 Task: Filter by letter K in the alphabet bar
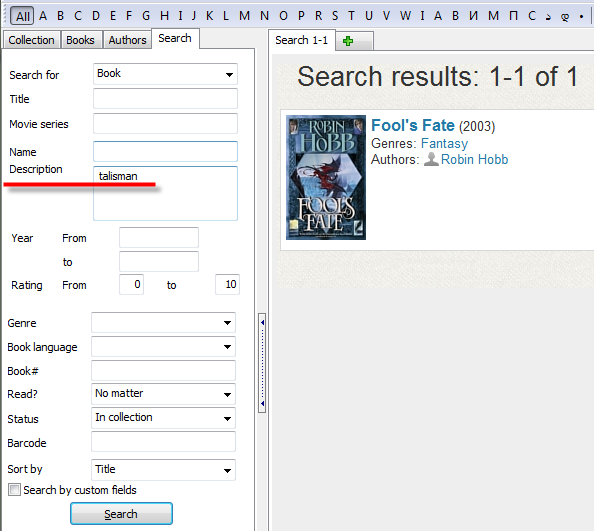pyautogui.click(x=209, y=16)
